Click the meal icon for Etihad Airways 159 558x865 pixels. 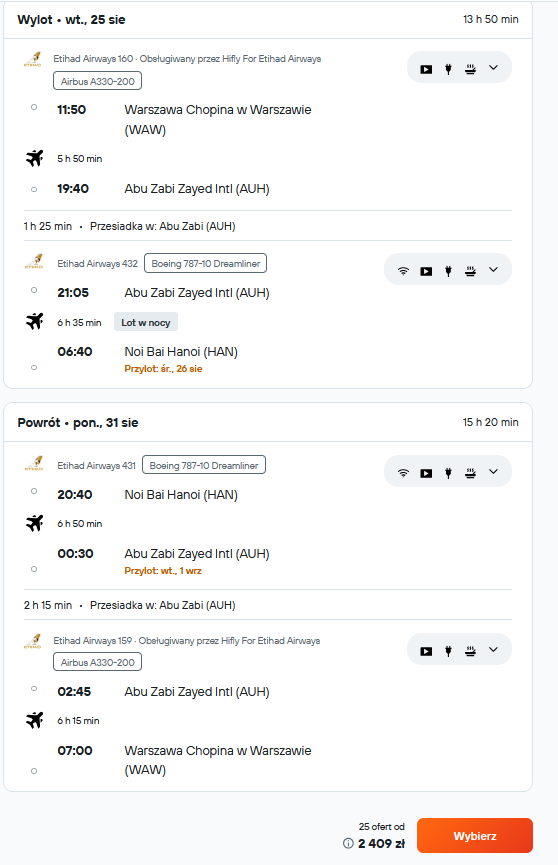pyautogui.click(x=470, y=651)
